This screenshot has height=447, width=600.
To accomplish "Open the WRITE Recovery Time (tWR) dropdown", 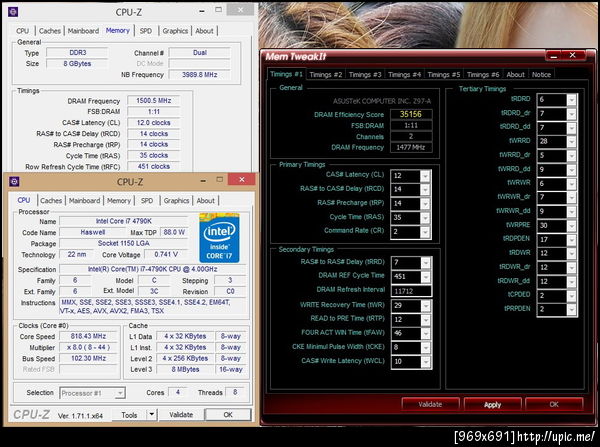I will tap(426, 305).
